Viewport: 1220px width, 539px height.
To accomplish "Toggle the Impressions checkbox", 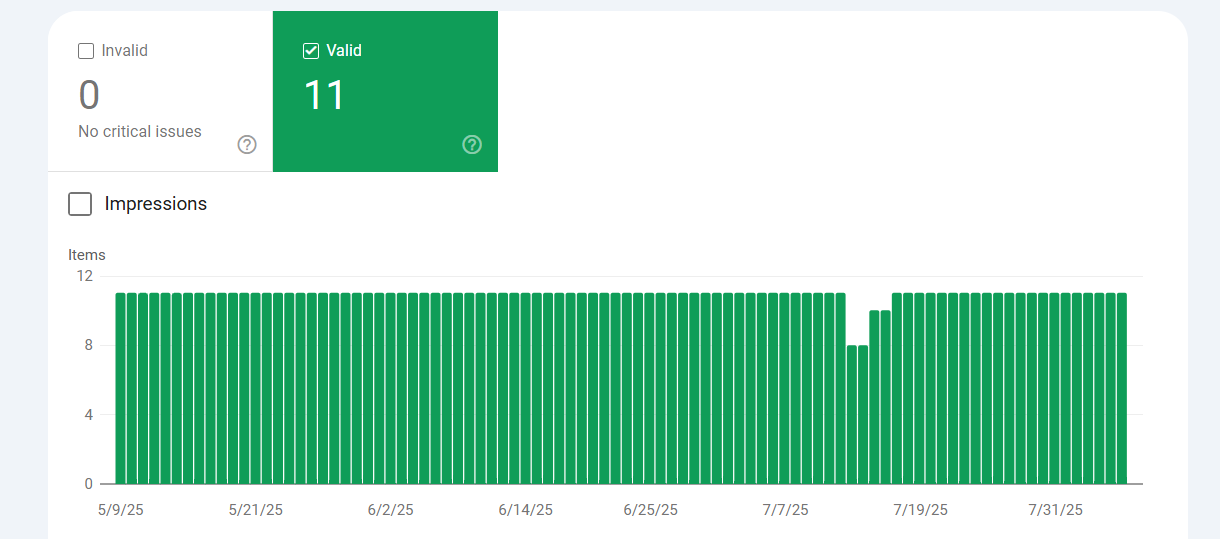I will click(x=80, y=204).
